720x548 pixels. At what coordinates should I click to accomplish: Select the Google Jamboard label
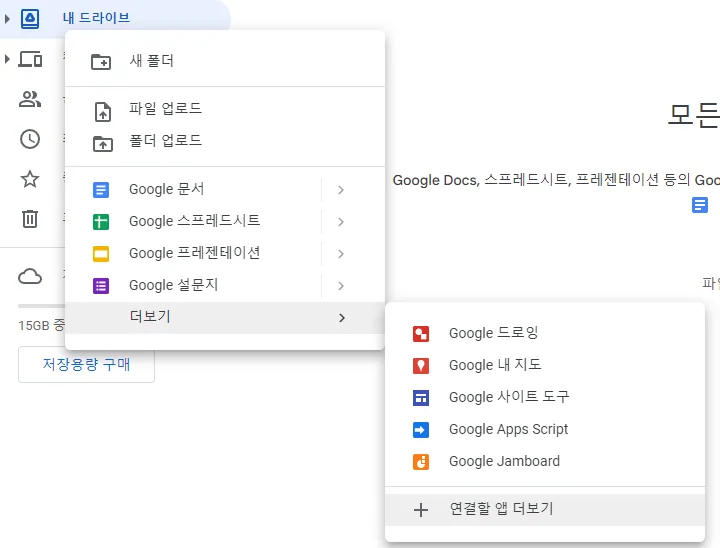click(x=504, y=461)
